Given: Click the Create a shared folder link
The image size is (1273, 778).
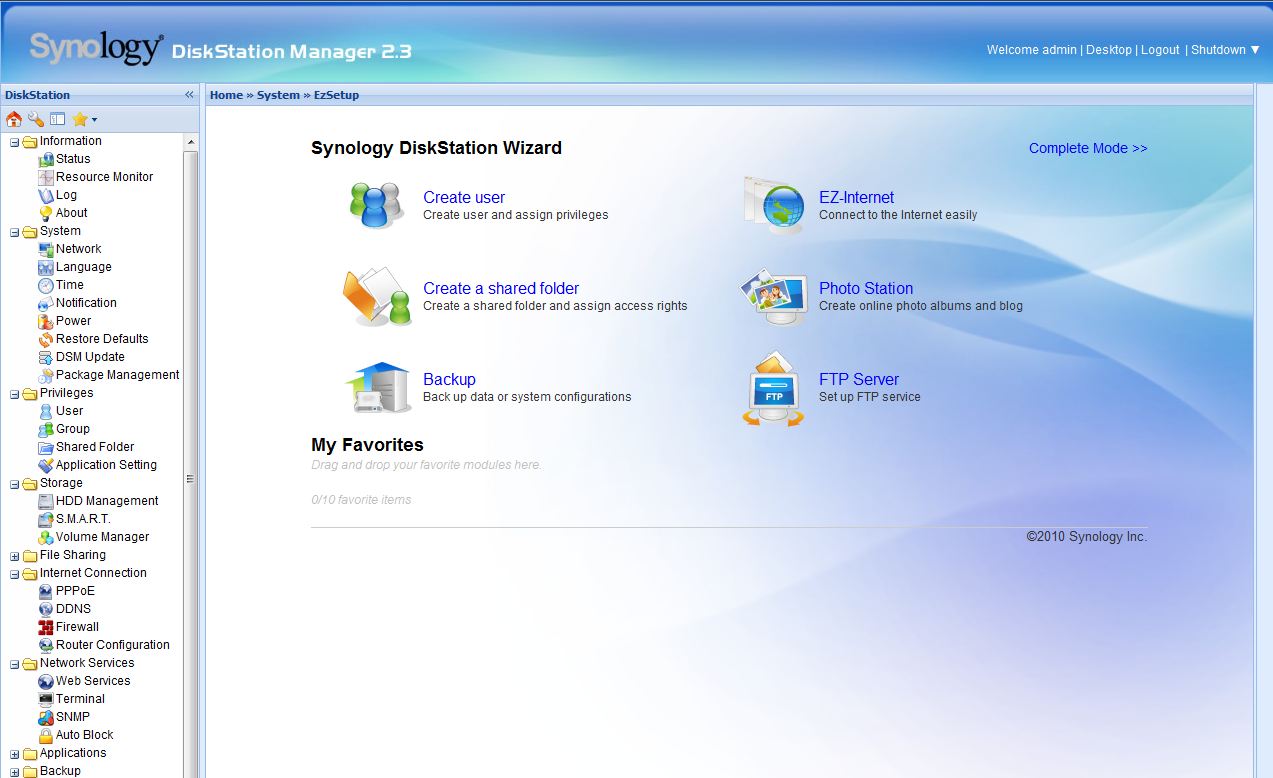Looking at the screenshot, I should click(501, 288).
